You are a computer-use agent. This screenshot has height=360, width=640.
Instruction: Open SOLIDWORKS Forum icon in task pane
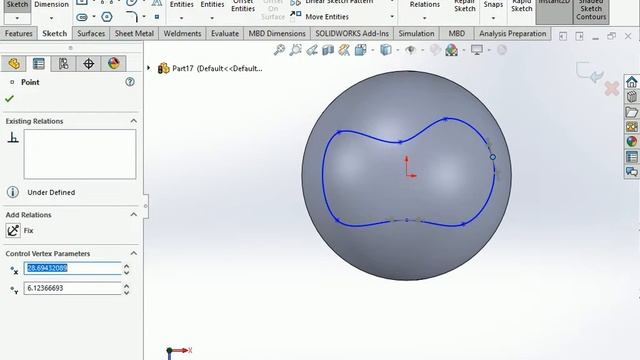pyautogui.click(x=631, y=171)
